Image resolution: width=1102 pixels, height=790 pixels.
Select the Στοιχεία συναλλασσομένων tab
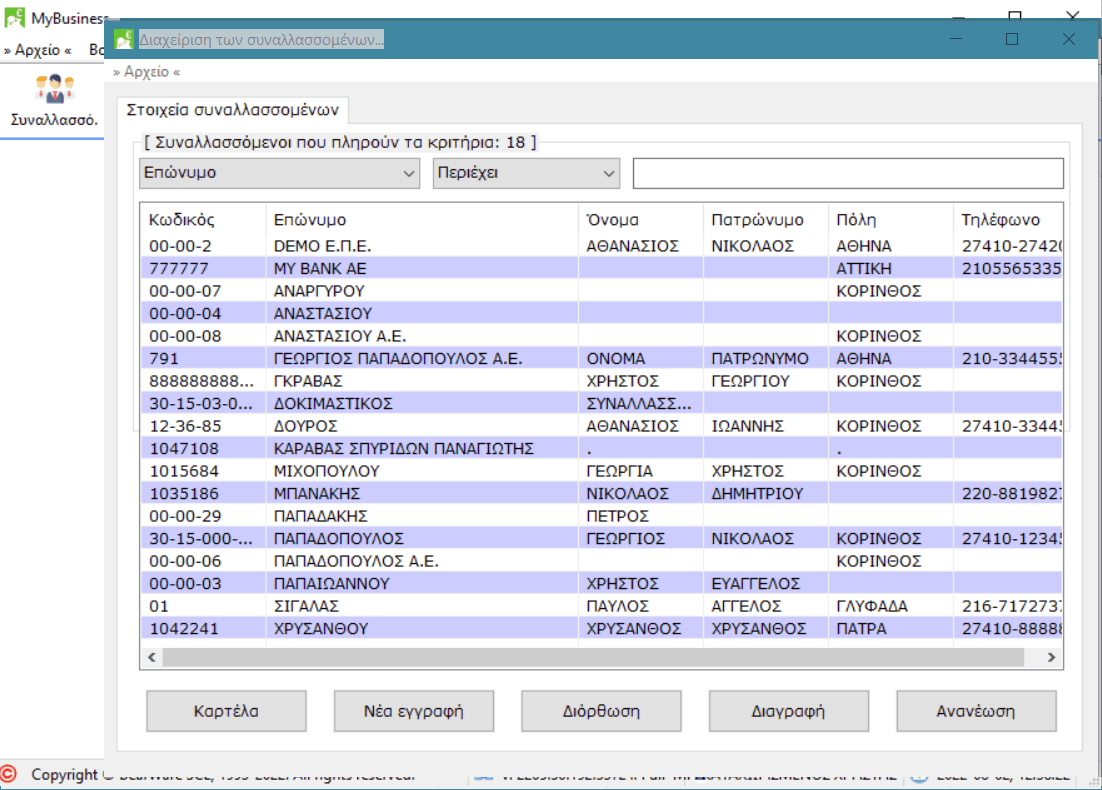[x=233, y=109]
